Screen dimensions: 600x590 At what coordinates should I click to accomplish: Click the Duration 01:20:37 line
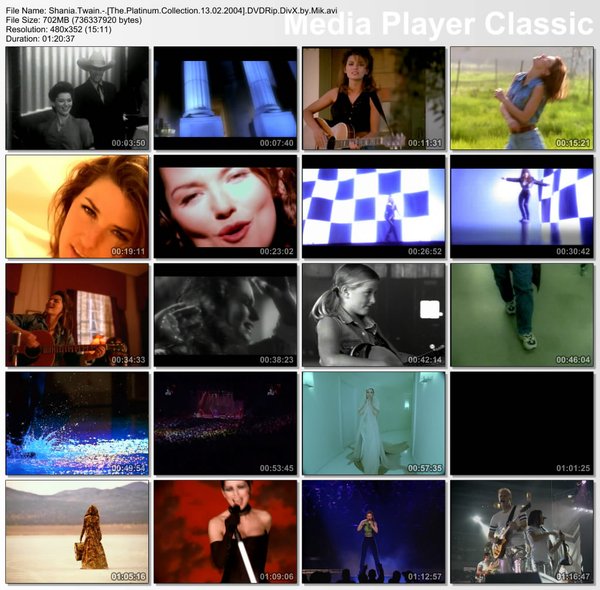(x=40, y=39)
